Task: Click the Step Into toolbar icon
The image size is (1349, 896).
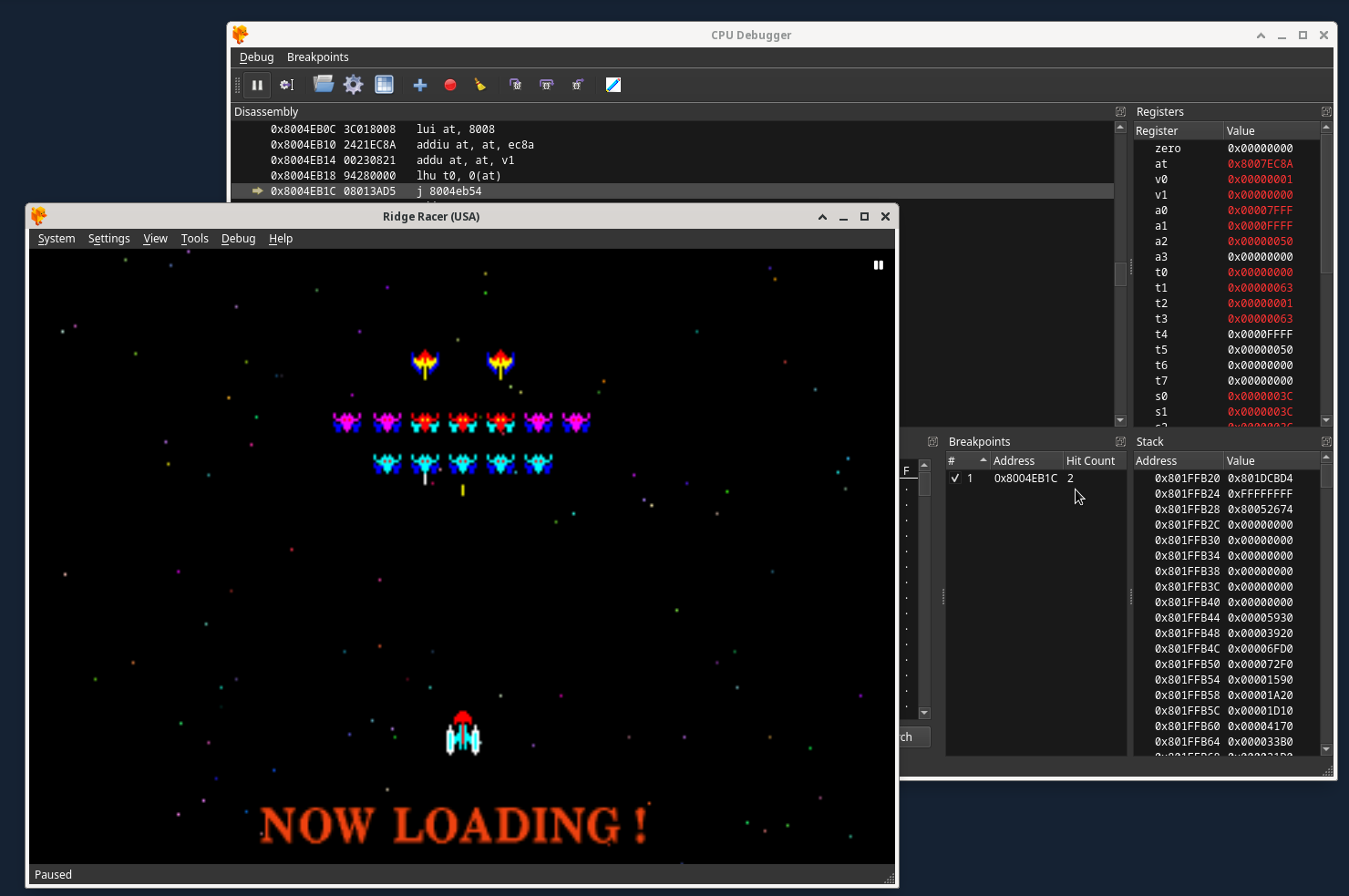Action: click(x=516, y=85)
